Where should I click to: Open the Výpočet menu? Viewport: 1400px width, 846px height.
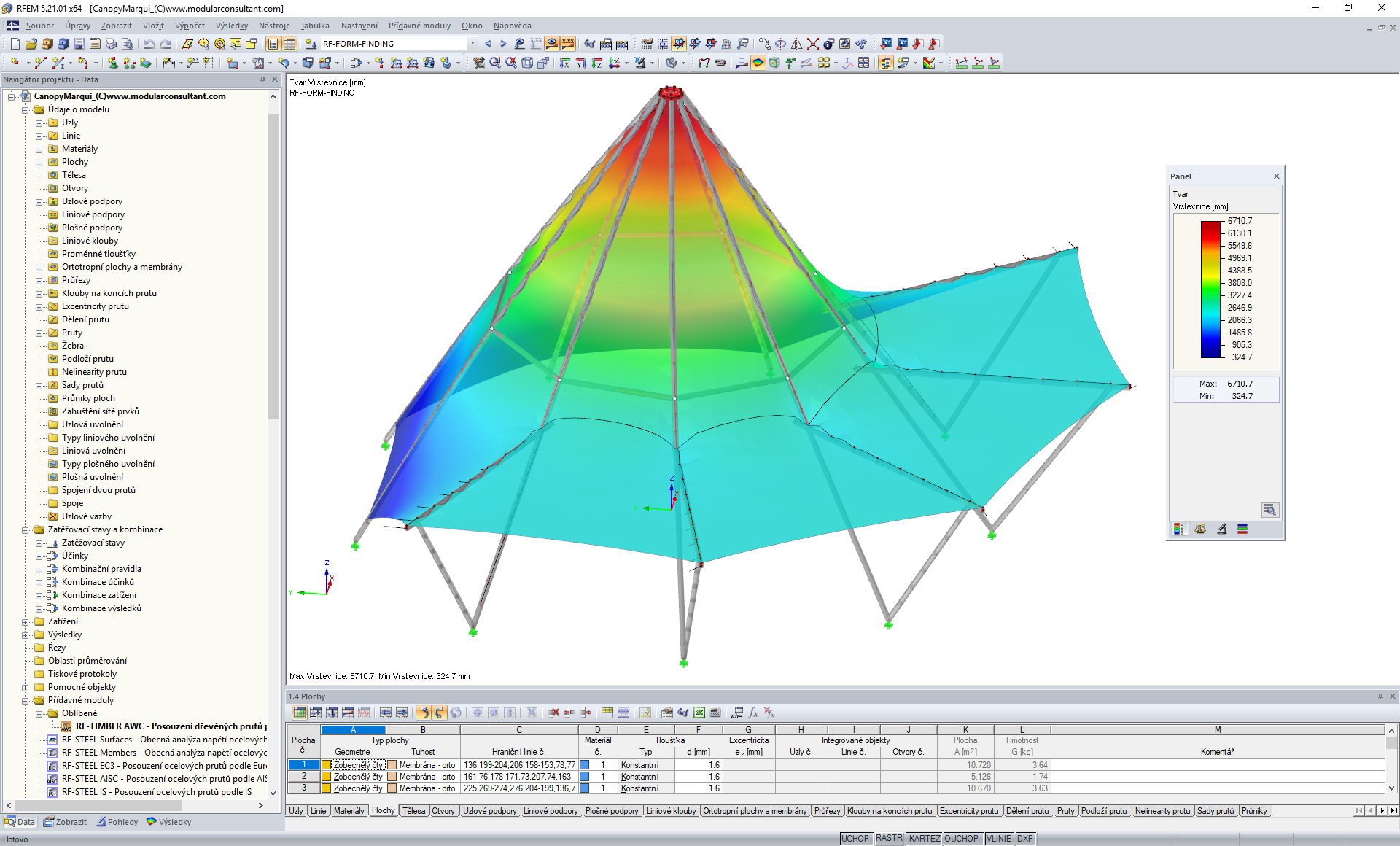point(190,26)
